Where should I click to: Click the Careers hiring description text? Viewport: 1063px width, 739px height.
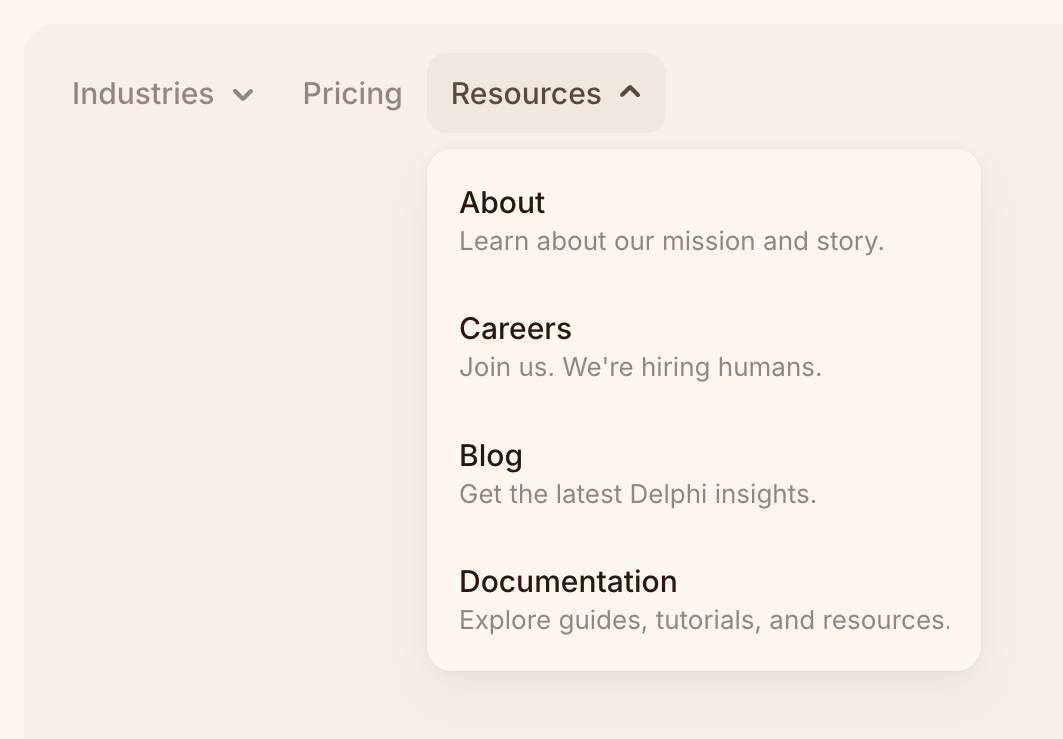pos(640,367)
